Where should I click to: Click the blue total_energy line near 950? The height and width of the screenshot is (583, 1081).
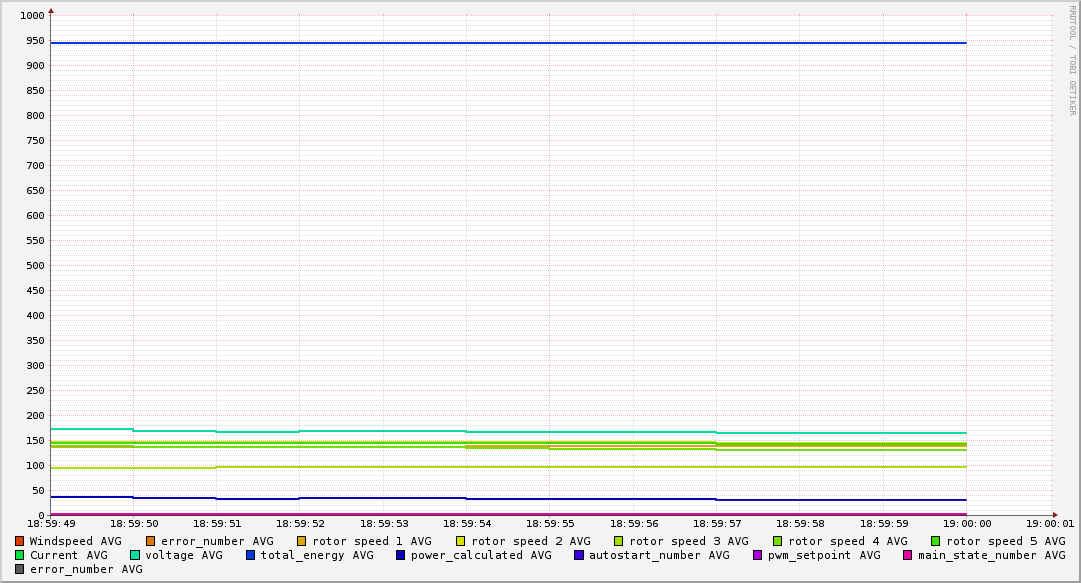click(x=500, y=43)
